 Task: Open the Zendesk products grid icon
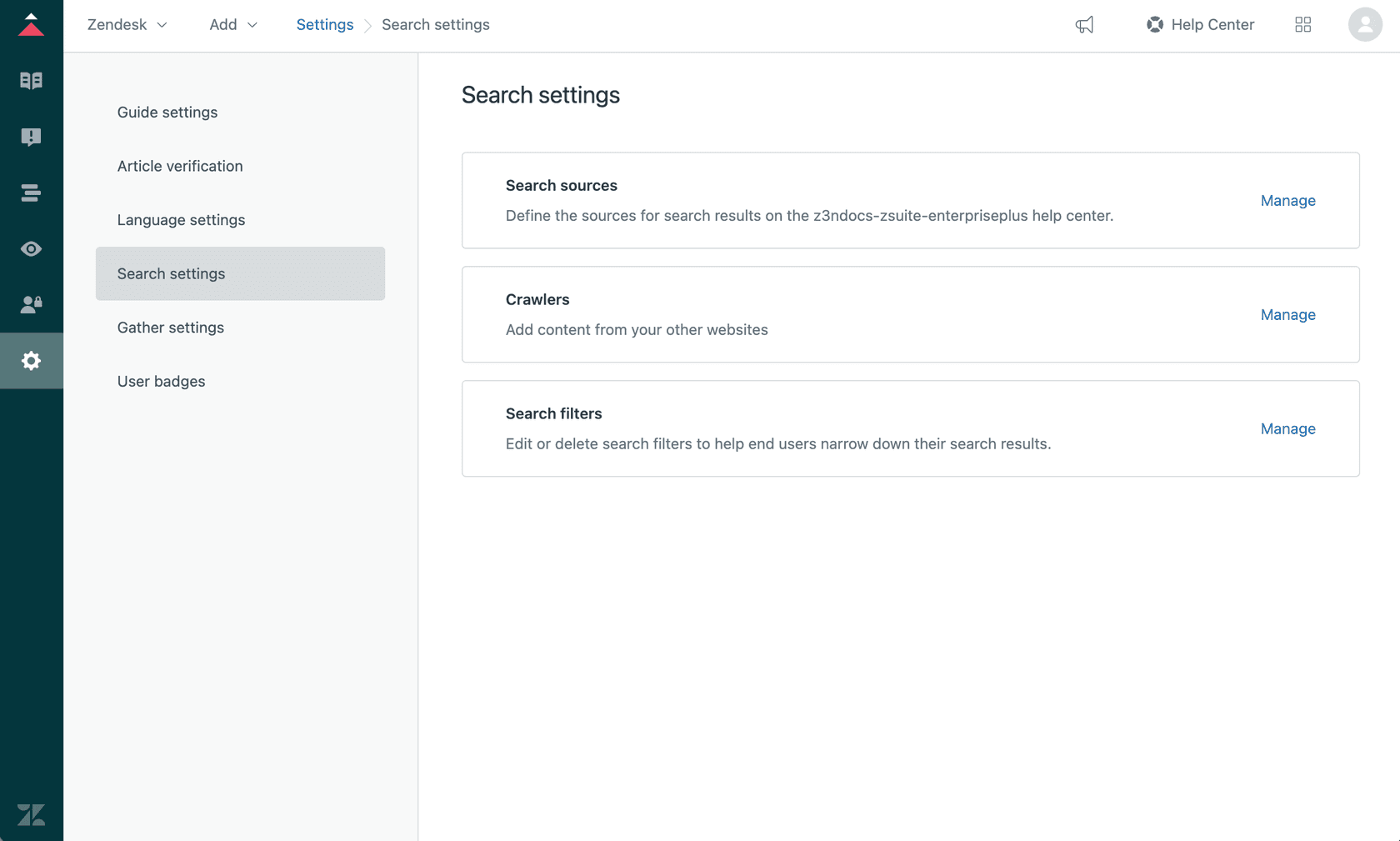(1303, 25)
